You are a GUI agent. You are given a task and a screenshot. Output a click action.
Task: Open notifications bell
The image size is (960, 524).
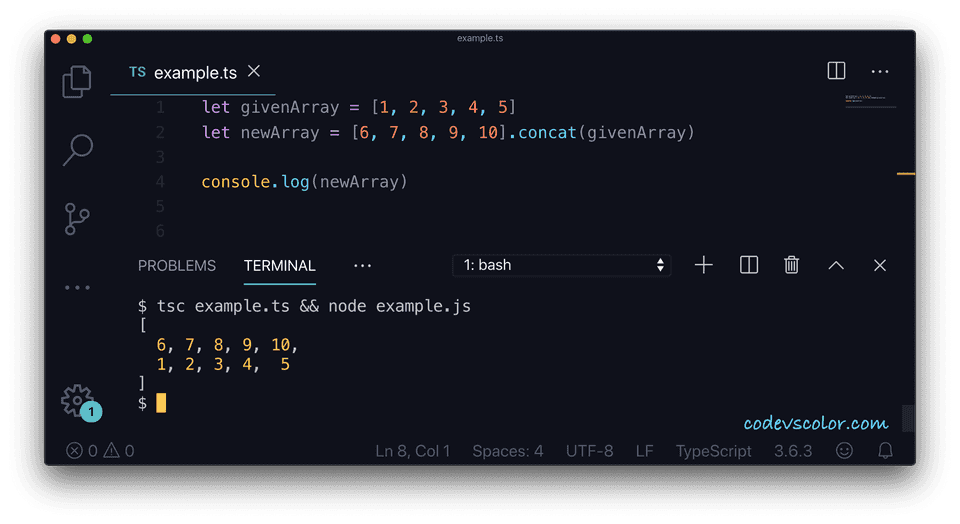coord(885,451)
